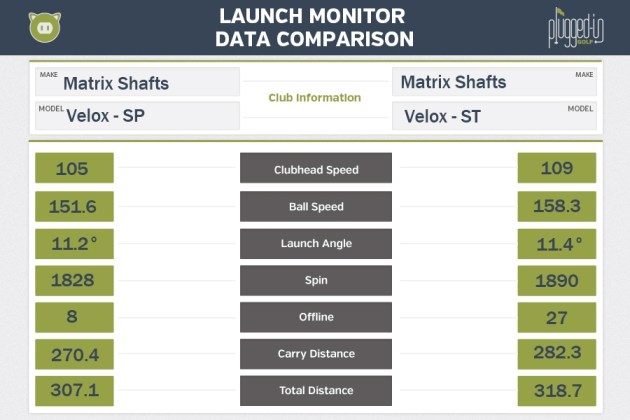Select the Total Distance row label
630x420 pixels.
(316, 390)
